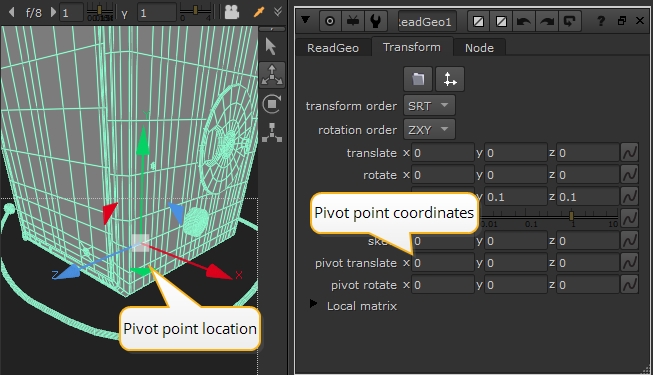653x375 pixels.
Task: Click the snap pivot axis icon button
Action: point(450,79)
